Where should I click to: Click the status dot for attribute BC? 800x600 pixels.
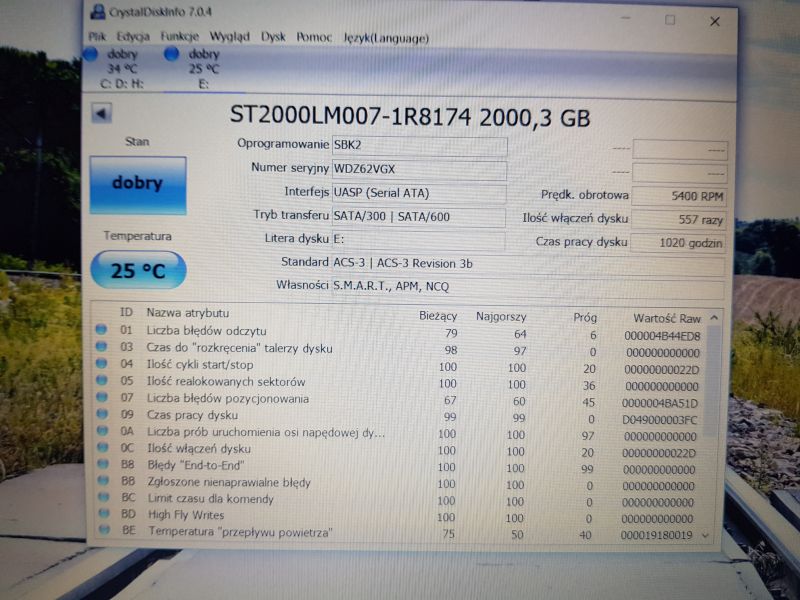pyautogui.click(x=104, y=496)
